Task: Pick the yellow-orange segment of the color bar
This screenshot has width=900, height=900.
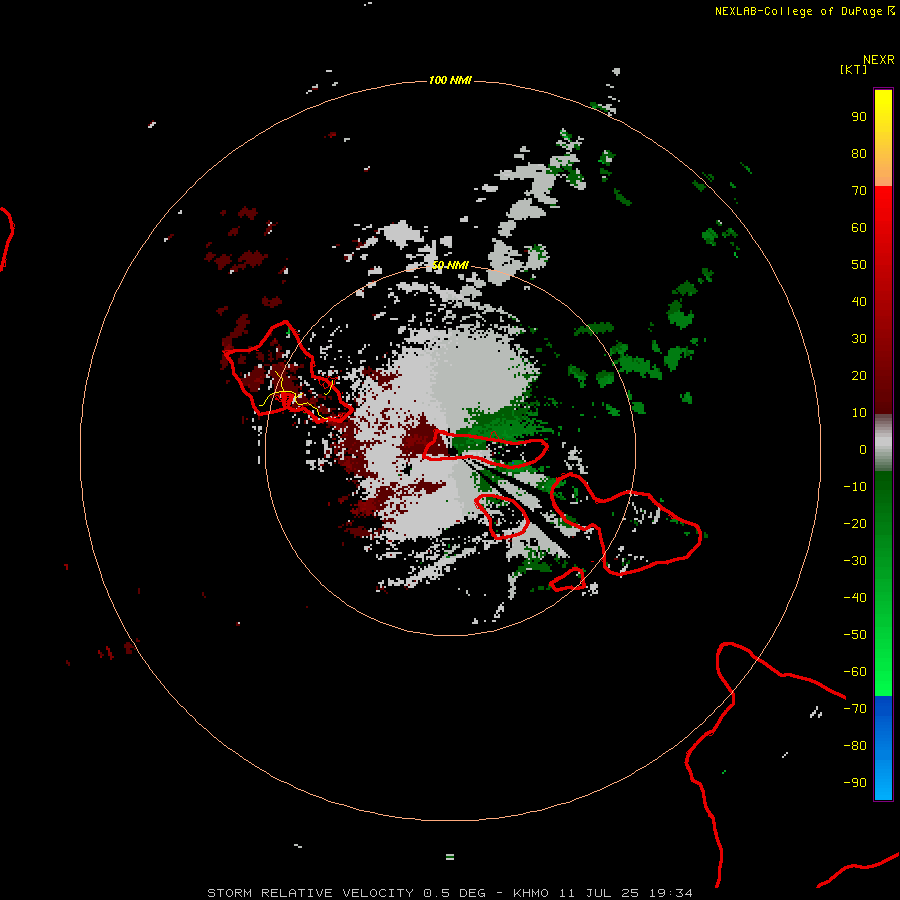Action: pyautogui.click(x=883, y=138)
